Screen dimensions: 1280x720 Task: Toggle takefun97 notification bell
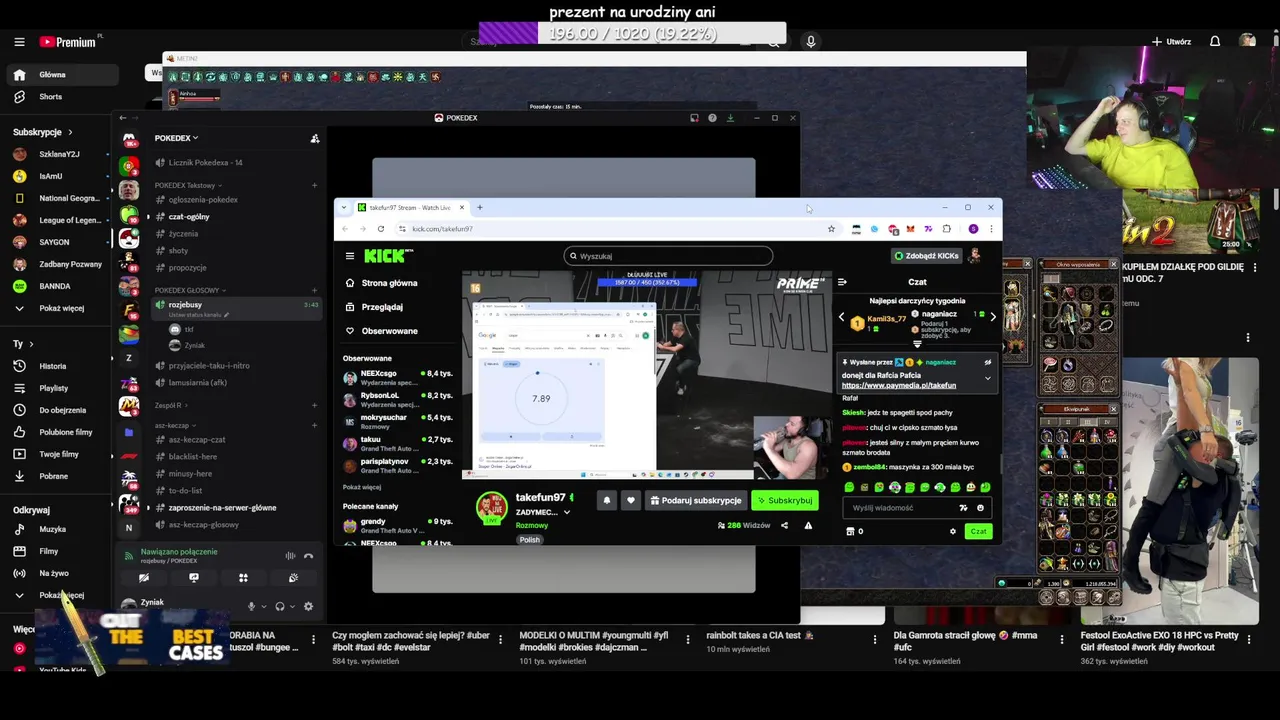606,500
